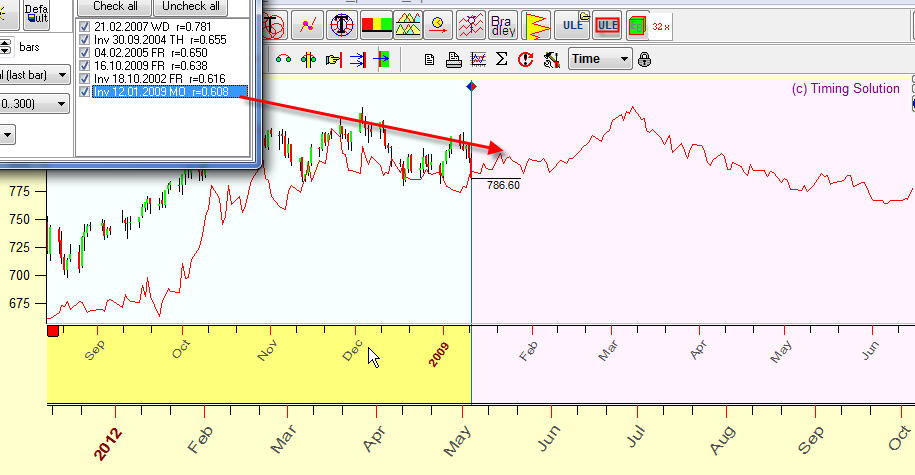915x475 pixels.
Task: Toggle the Inv 30.09.2004 TH checkbox
Action: (85, 40)
